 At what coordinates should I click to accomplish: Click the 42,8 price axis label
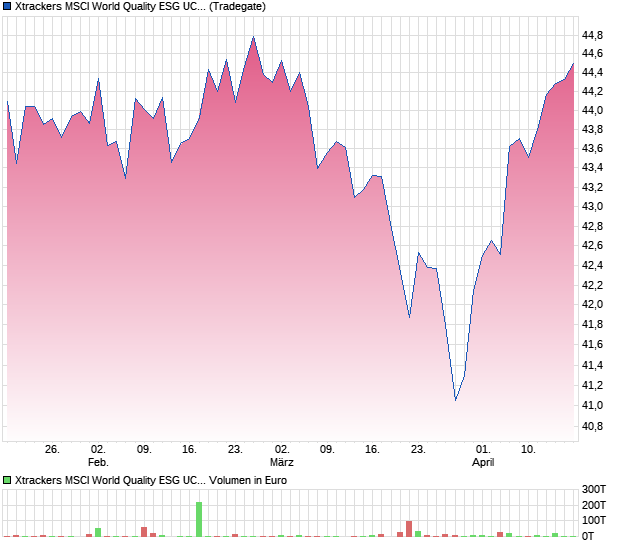pyautogui.click(x=592, y=226)
